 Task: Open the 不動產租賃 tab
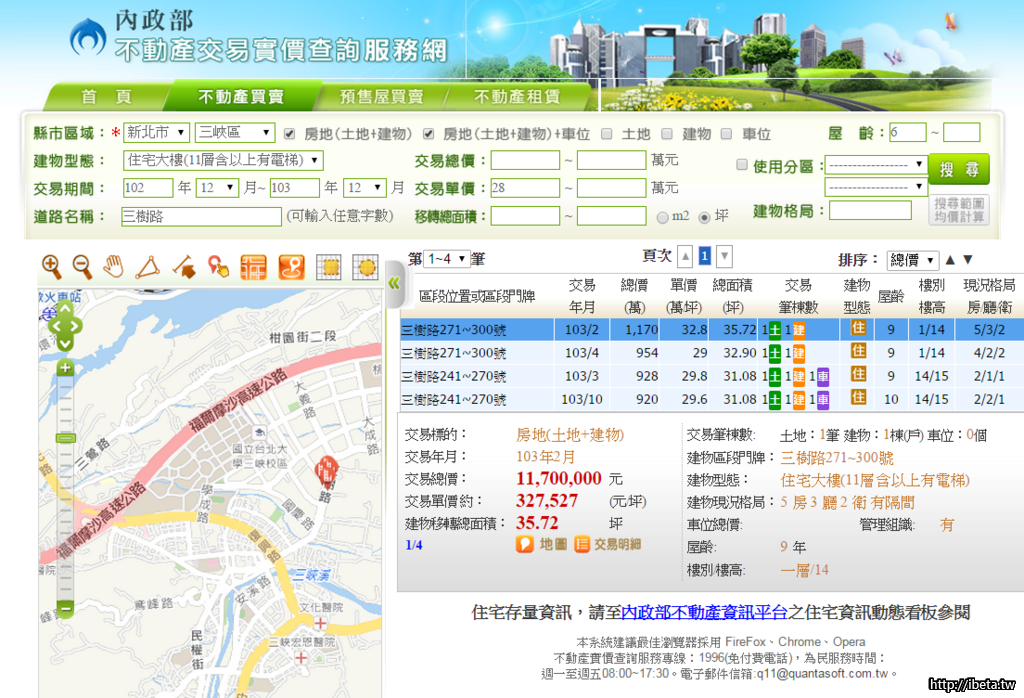[516, 97]
